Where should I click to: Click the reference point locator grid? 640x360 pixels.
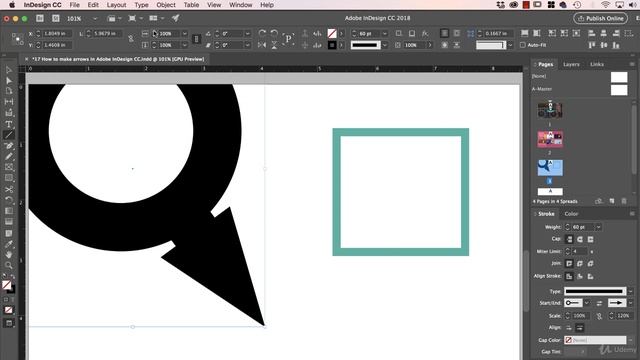point(18,39)
